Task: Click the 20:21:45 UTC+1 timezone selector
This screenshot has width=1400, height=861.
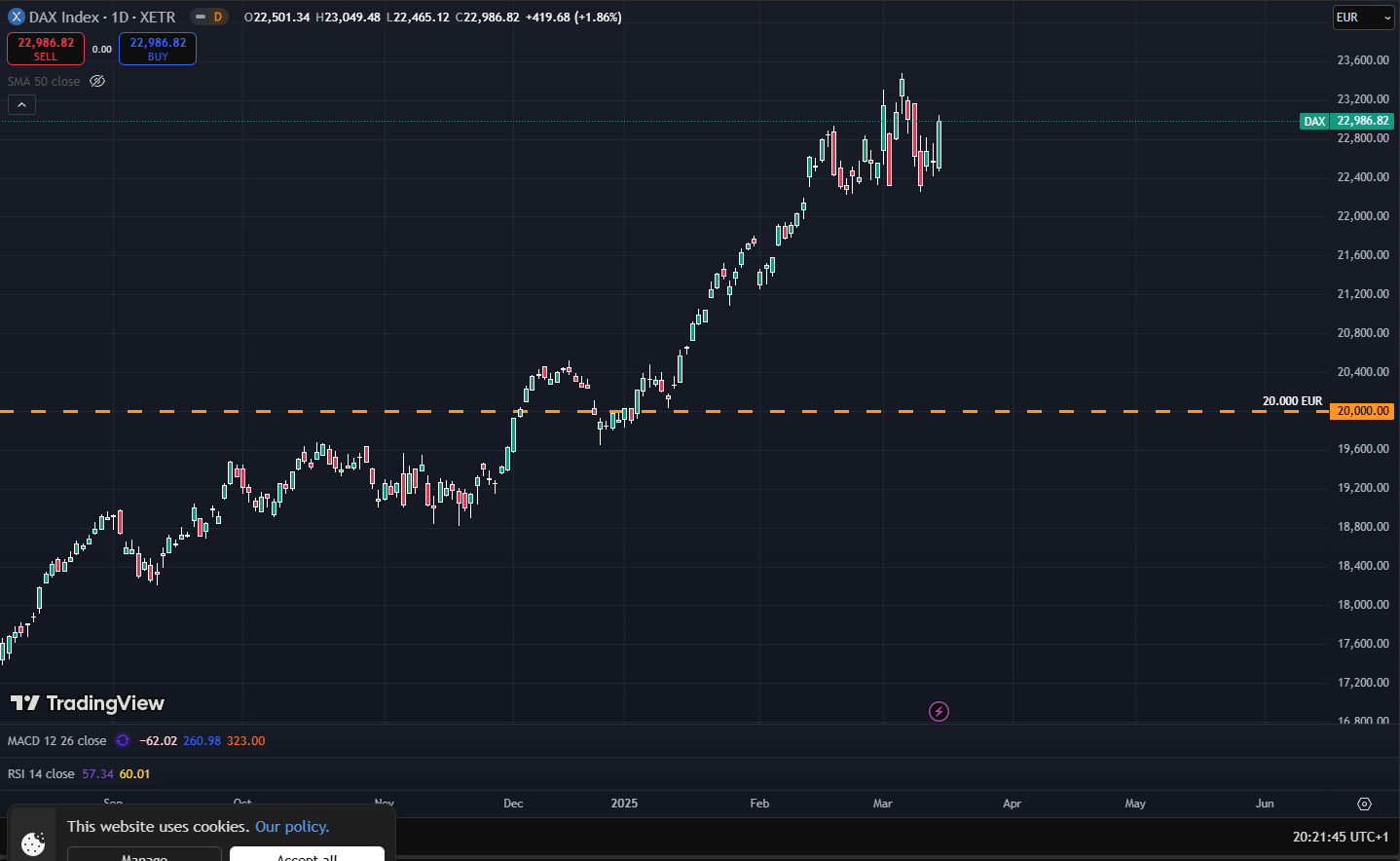Action: click(x=1341, y=837)
